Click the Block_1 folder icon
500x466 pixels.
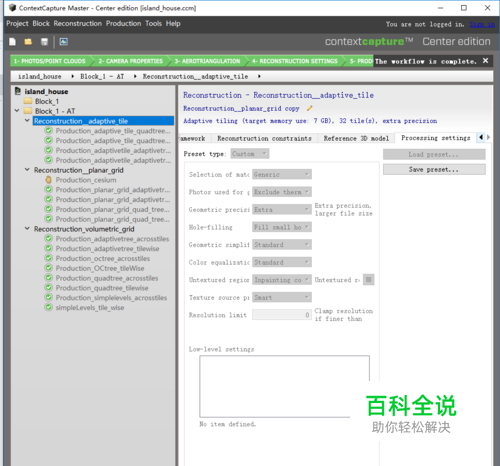tap(28, 101)
